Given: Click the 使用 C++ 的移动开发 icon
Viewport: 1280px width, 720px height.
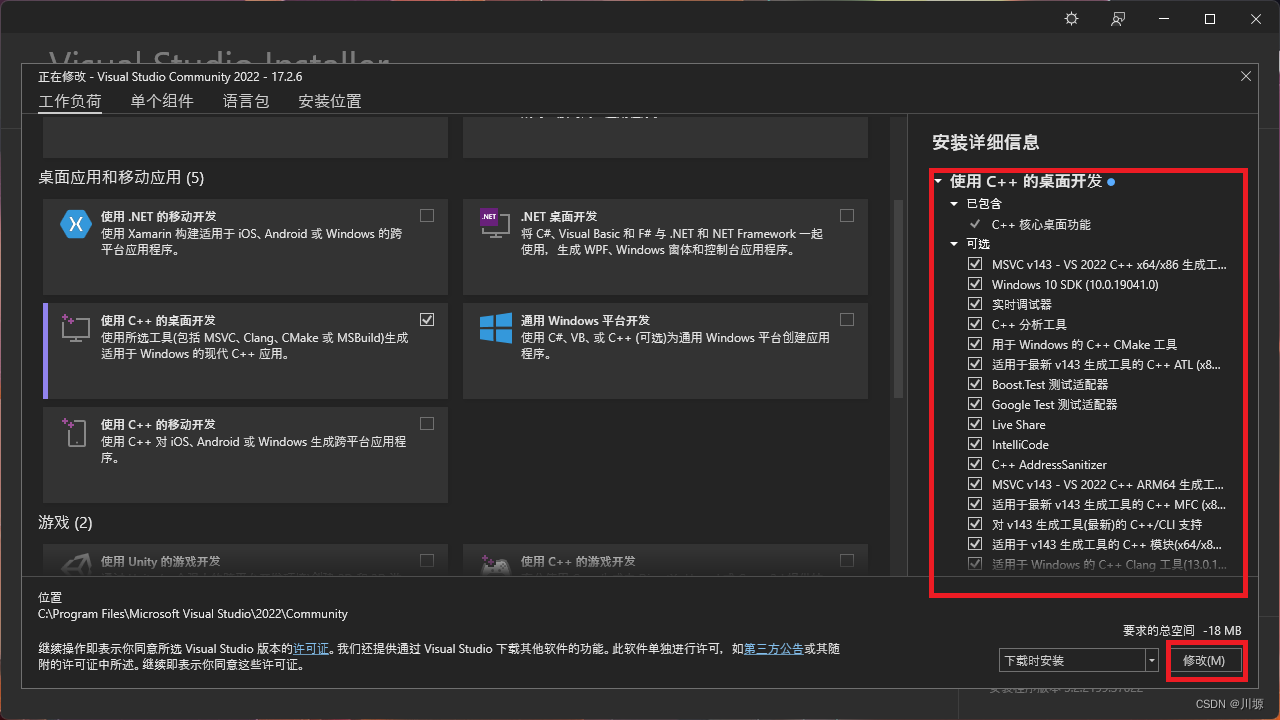Looking at the screenshot, I should [x=76, y=432].
